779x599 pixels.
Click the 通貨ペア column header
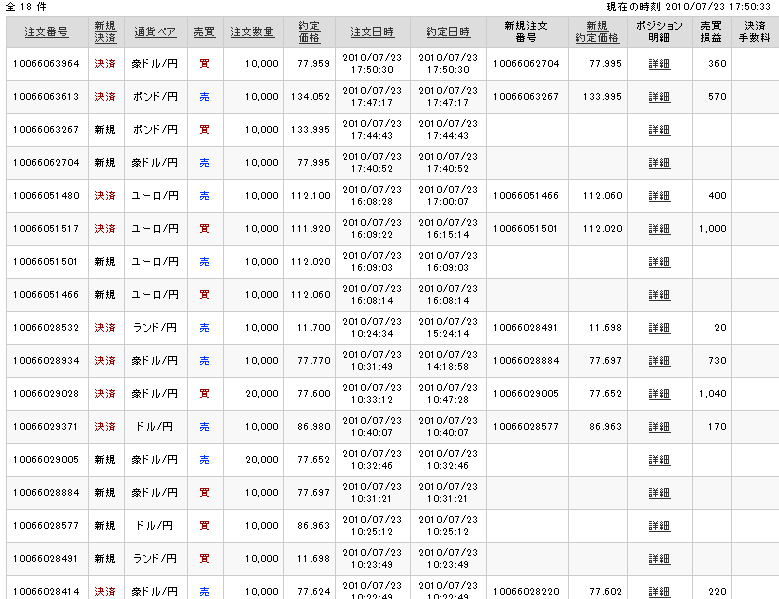pos(155,32)
